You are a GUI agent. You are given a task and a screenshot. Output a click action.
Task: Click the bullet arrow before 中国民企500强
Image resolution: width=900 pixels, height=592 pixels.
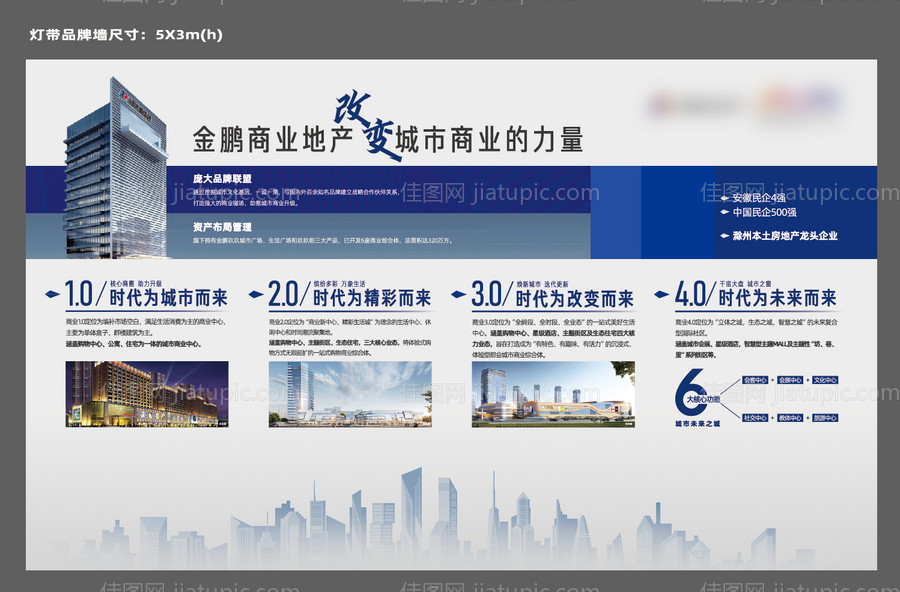coord(725,212)
